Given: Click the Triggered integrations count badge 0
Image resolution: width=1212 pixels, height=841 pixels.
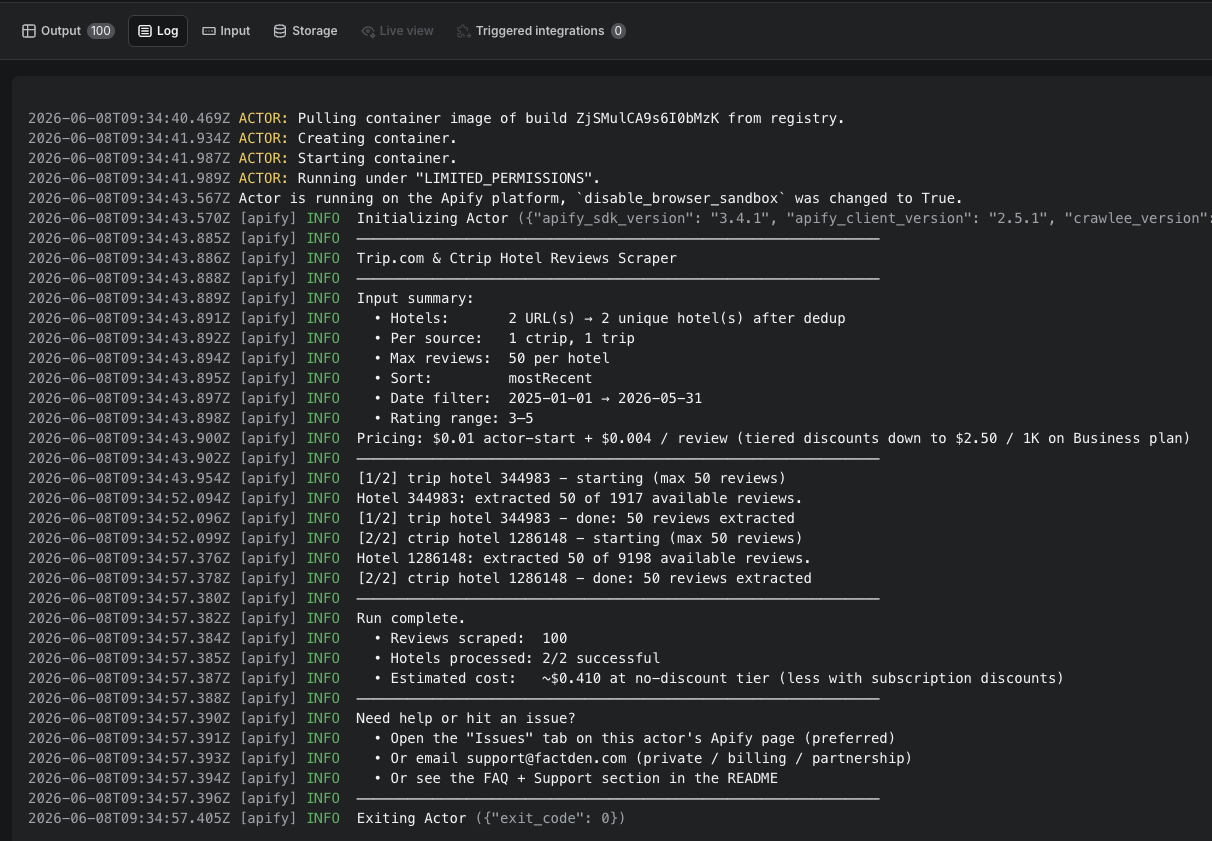Looking at the screenshot, I should (618, 31).
